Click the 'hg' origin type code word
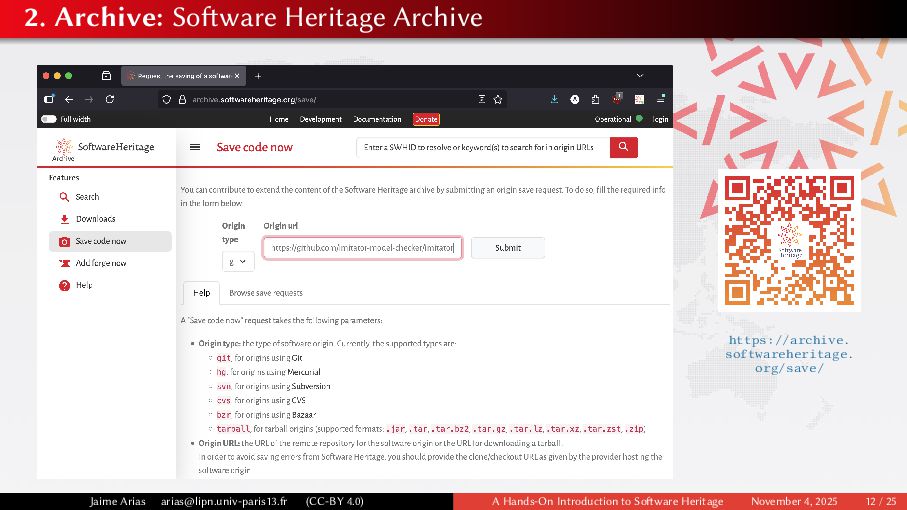 pos(222,372)
